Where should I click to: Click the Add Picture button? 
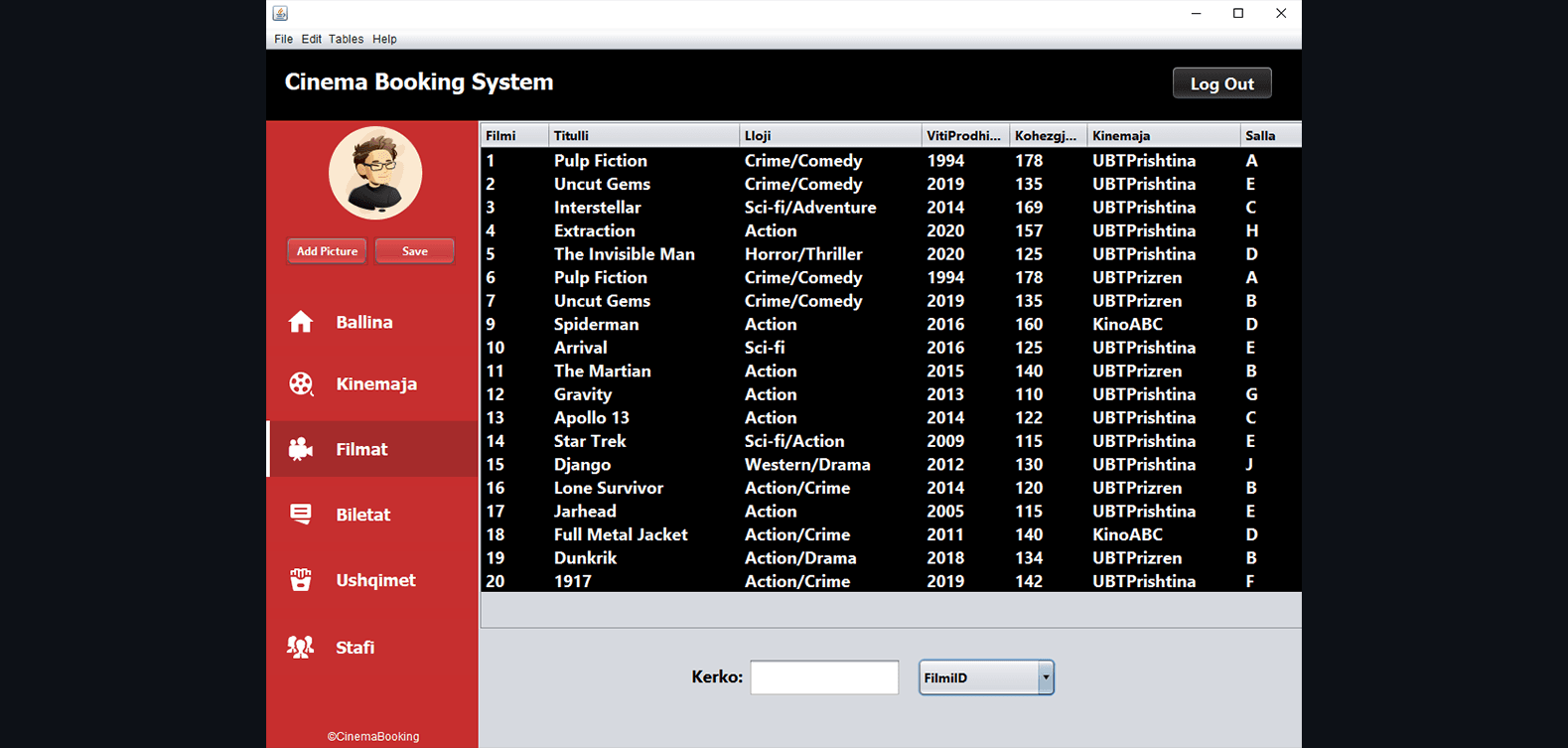pos(327,251)
